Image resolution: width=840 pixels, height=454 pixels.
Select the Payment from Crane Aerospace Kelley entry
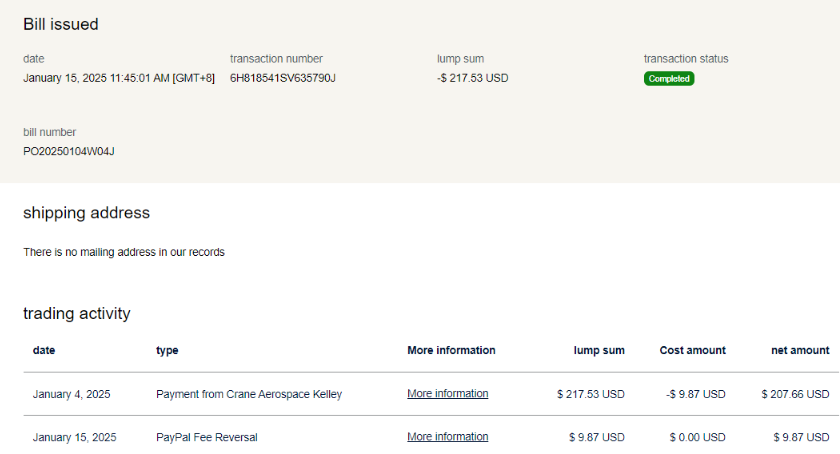coord(249,394)
